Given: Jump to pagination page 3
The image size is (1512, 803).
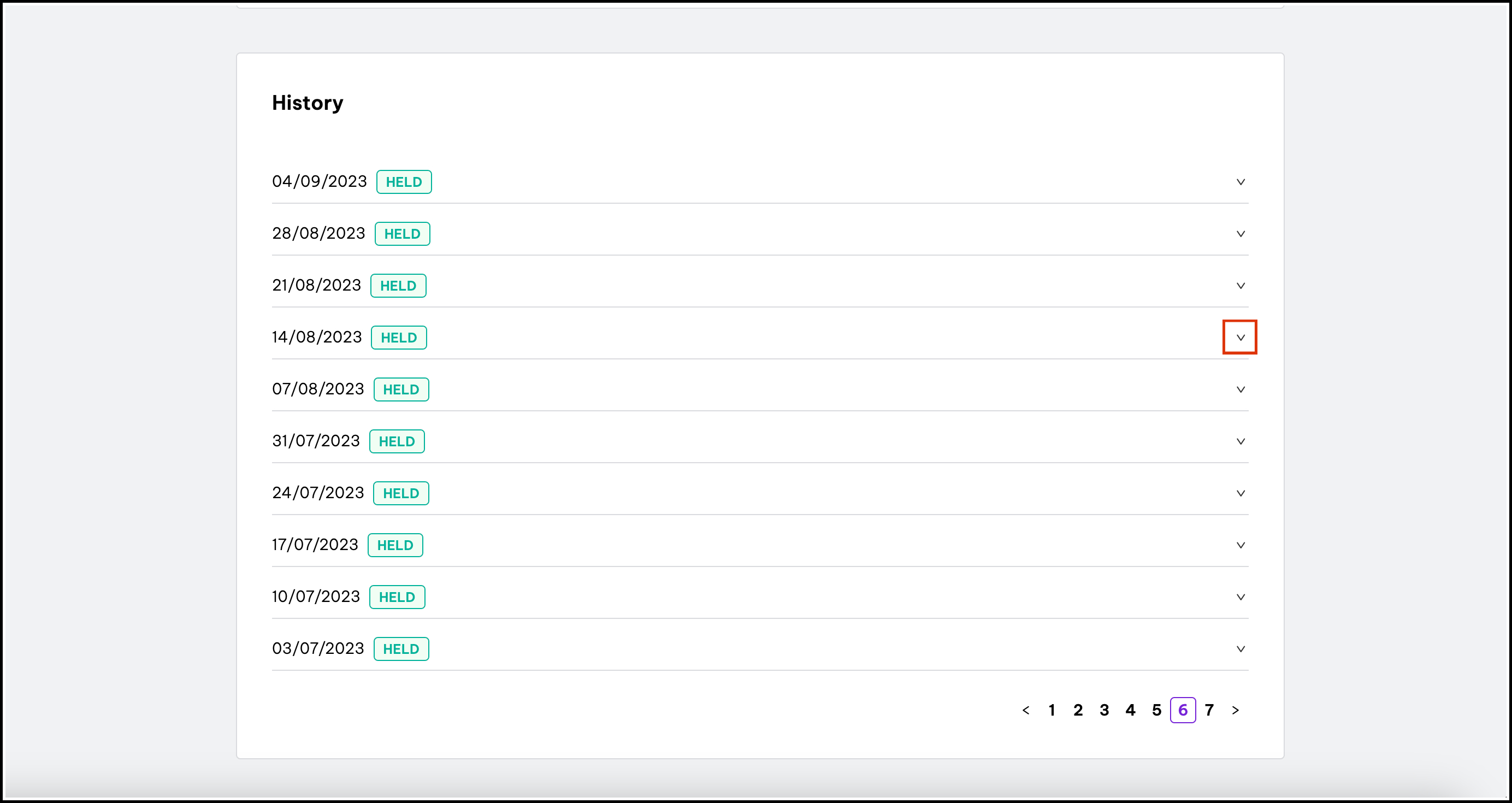Looking at the screenshot, I should [x=1104, y=710].
